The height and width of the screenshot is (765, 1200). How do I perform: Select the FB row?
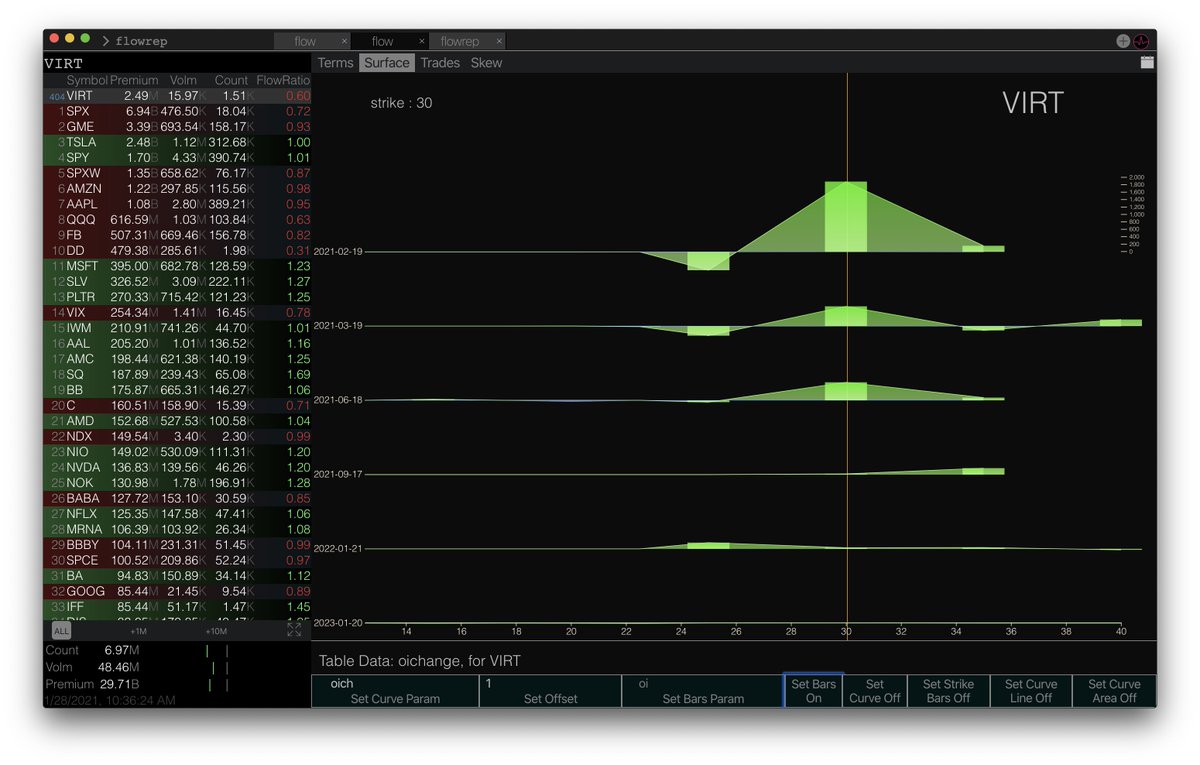[177, 235]
